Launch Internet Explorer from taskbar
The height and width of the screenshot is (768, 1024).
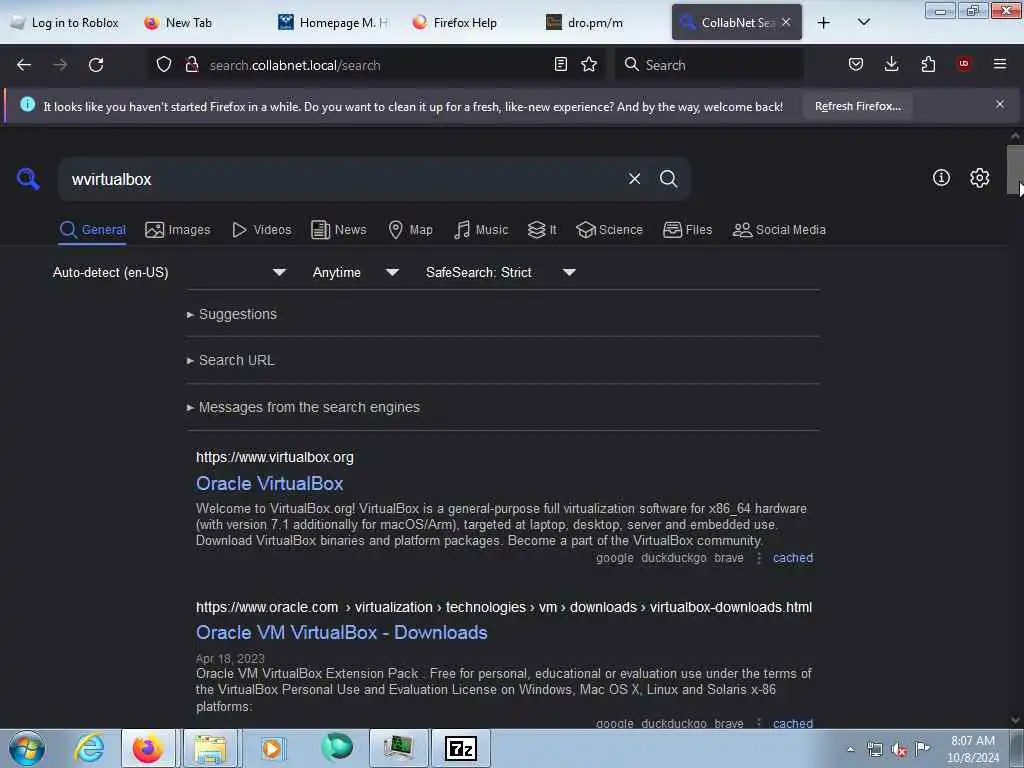point(89,748)
